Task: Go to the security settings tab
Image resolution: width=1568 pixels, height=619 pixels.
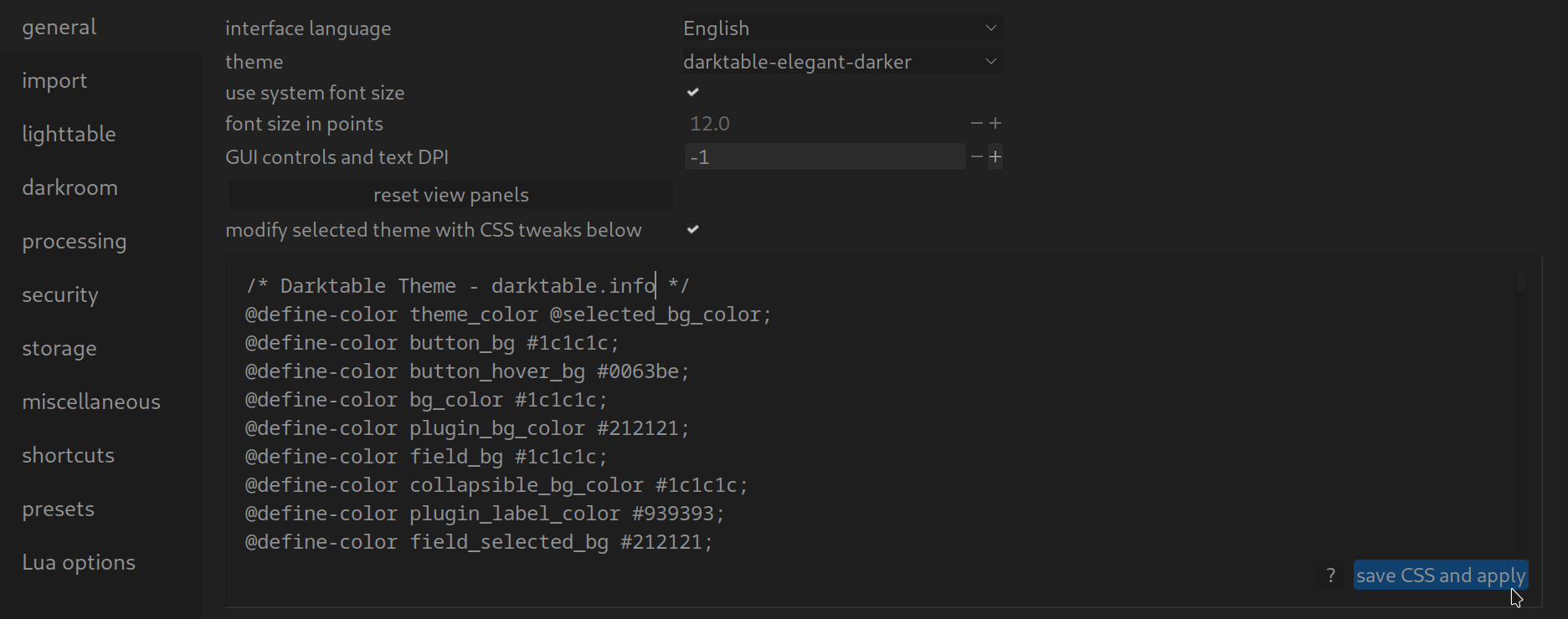Action: [60, 294]
